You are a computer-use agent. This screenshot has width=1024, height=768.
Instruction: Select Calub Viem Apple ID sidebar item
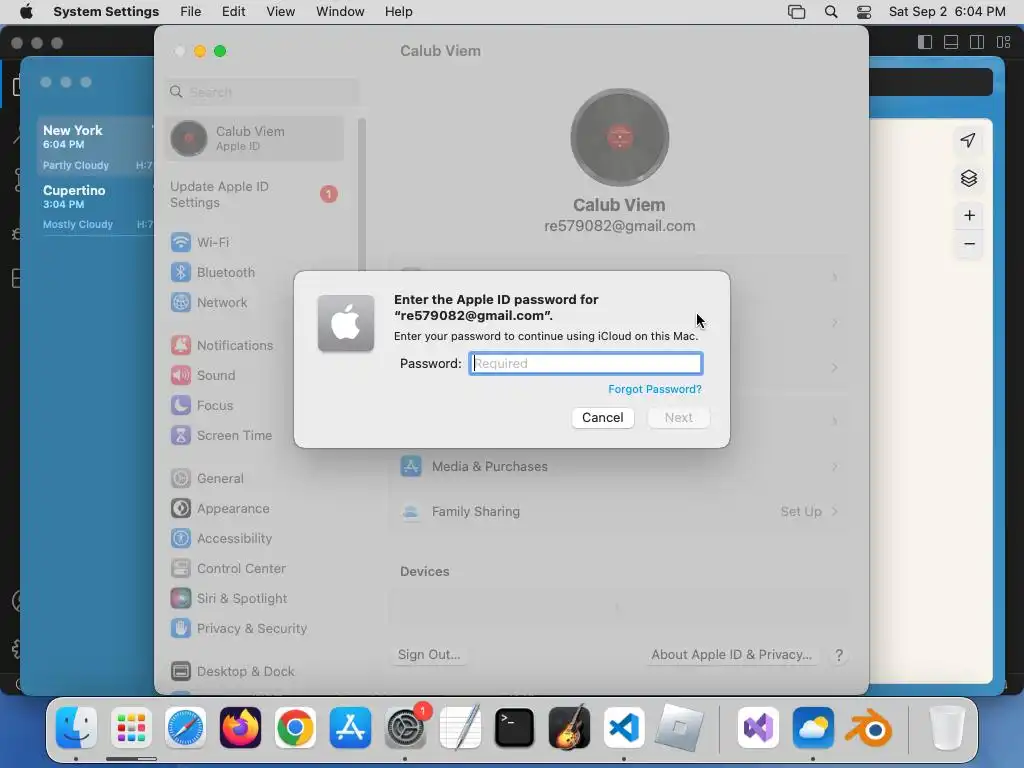[x=254, y=138]
